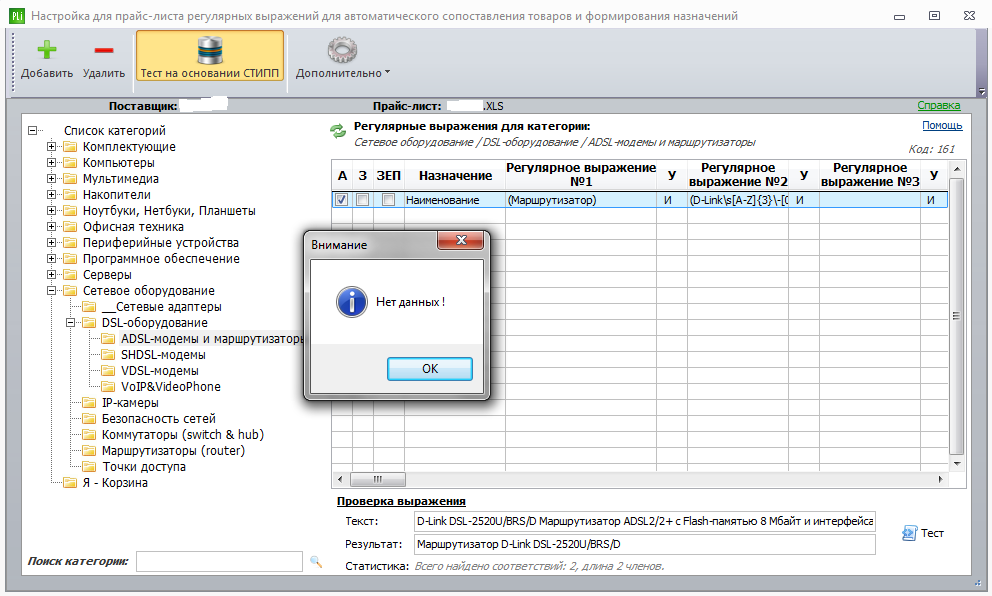992x596 pixels.
Task: Click the green refresh arrows icon
Action: coord(338,131)
